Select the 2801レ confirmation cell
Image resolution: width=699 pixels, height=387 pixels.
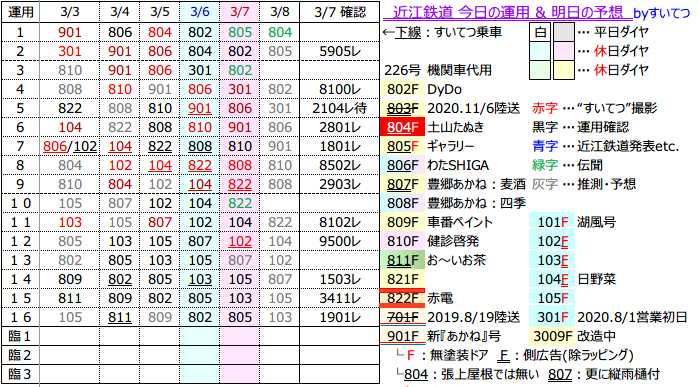[x=340, y=128]
